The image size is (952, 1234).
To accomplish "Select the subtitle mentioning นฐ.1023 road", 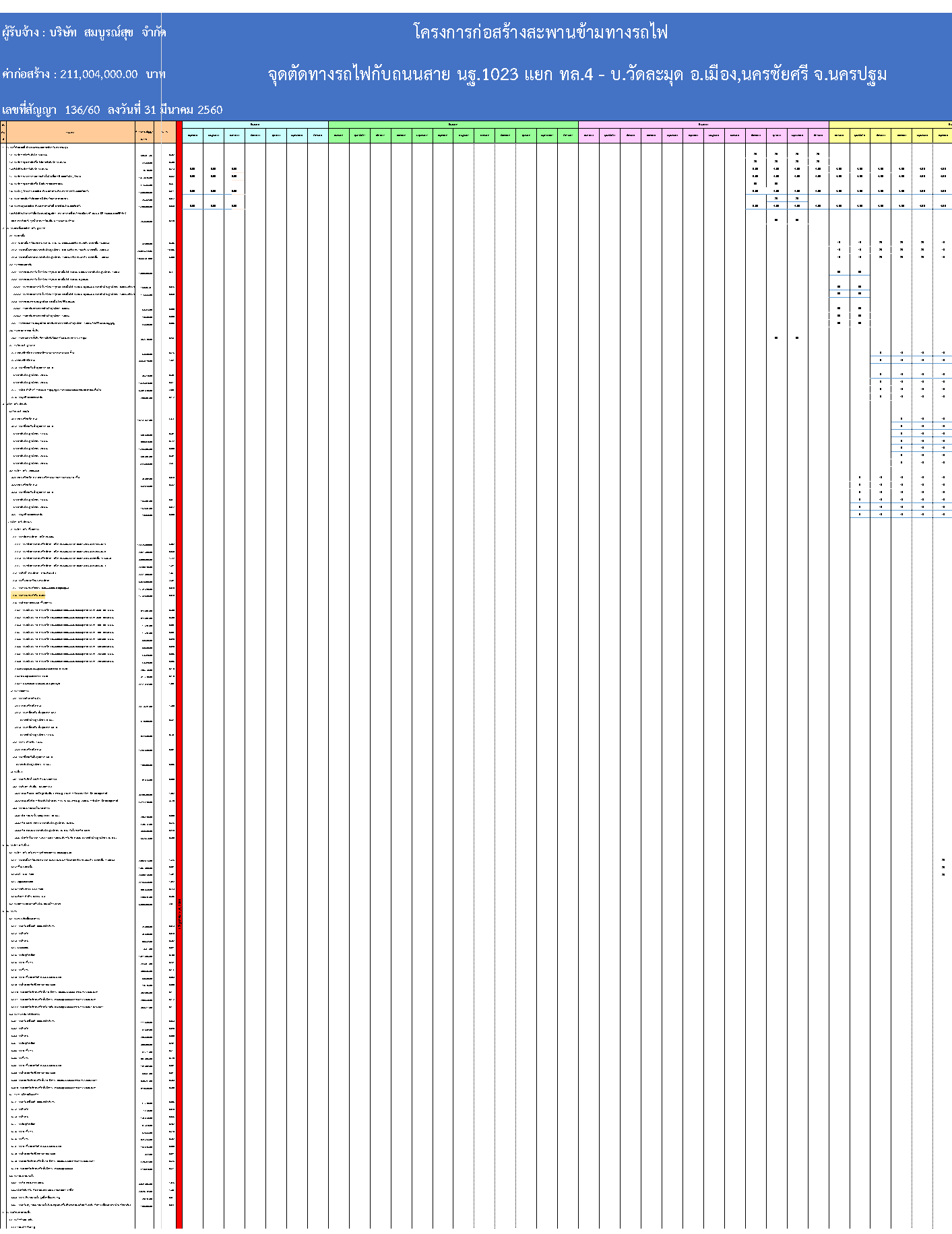I will 577,74.
